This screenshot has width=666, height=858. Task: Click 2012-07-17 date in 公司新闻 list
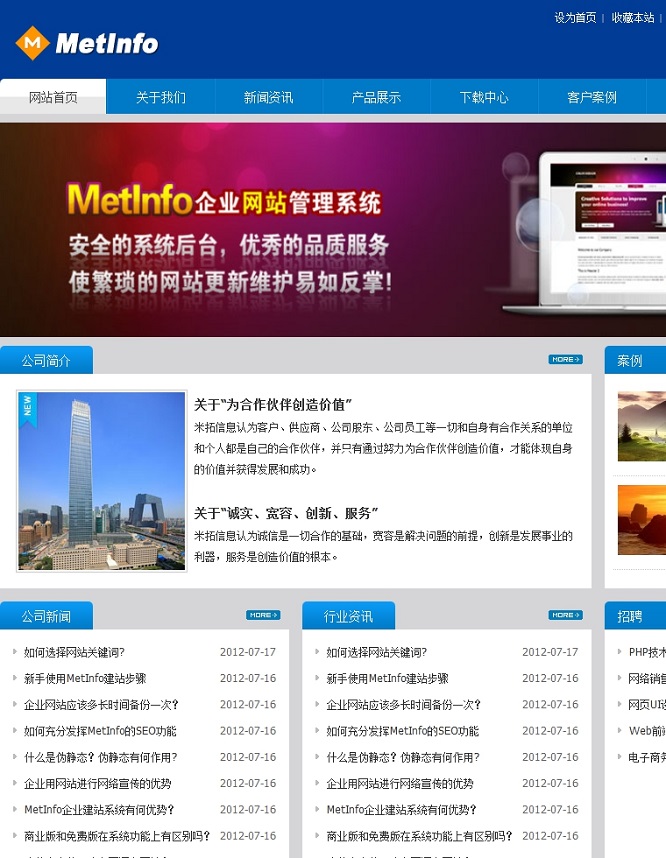(x=248, y=652)
